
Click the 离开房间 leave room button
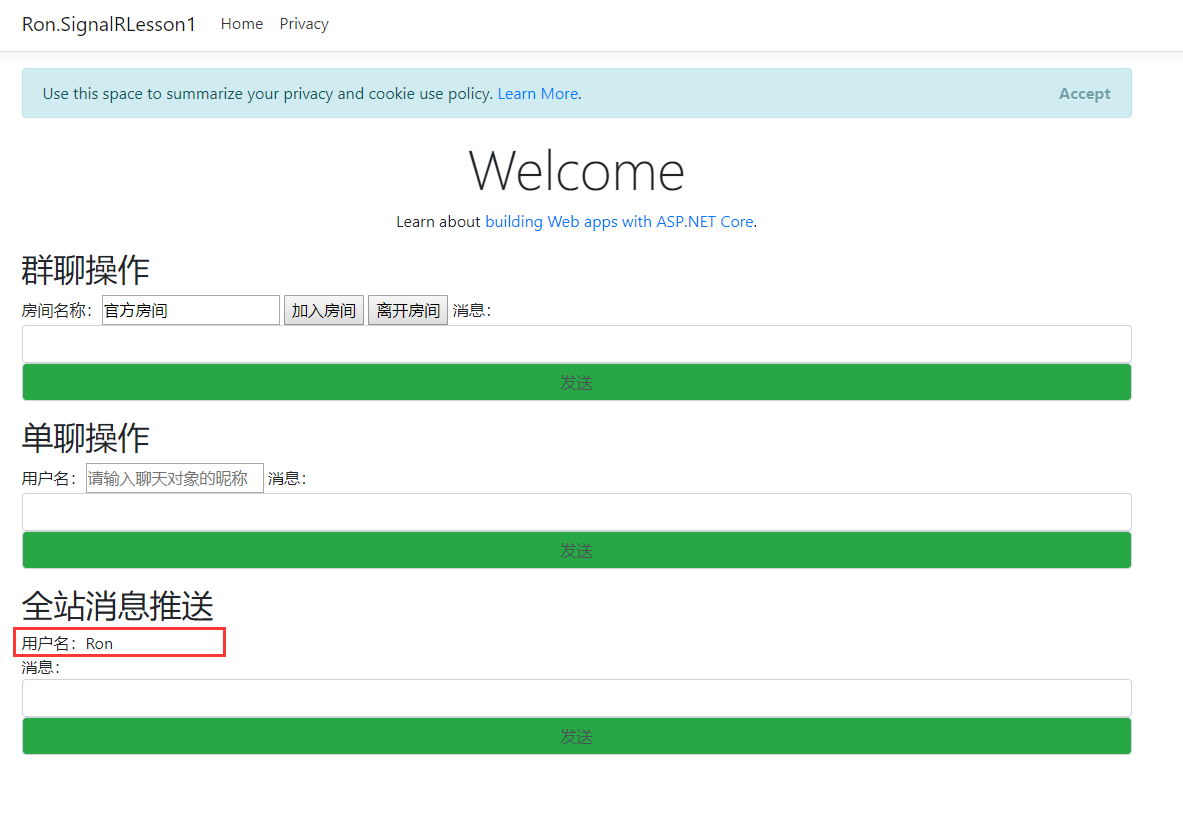407,310
